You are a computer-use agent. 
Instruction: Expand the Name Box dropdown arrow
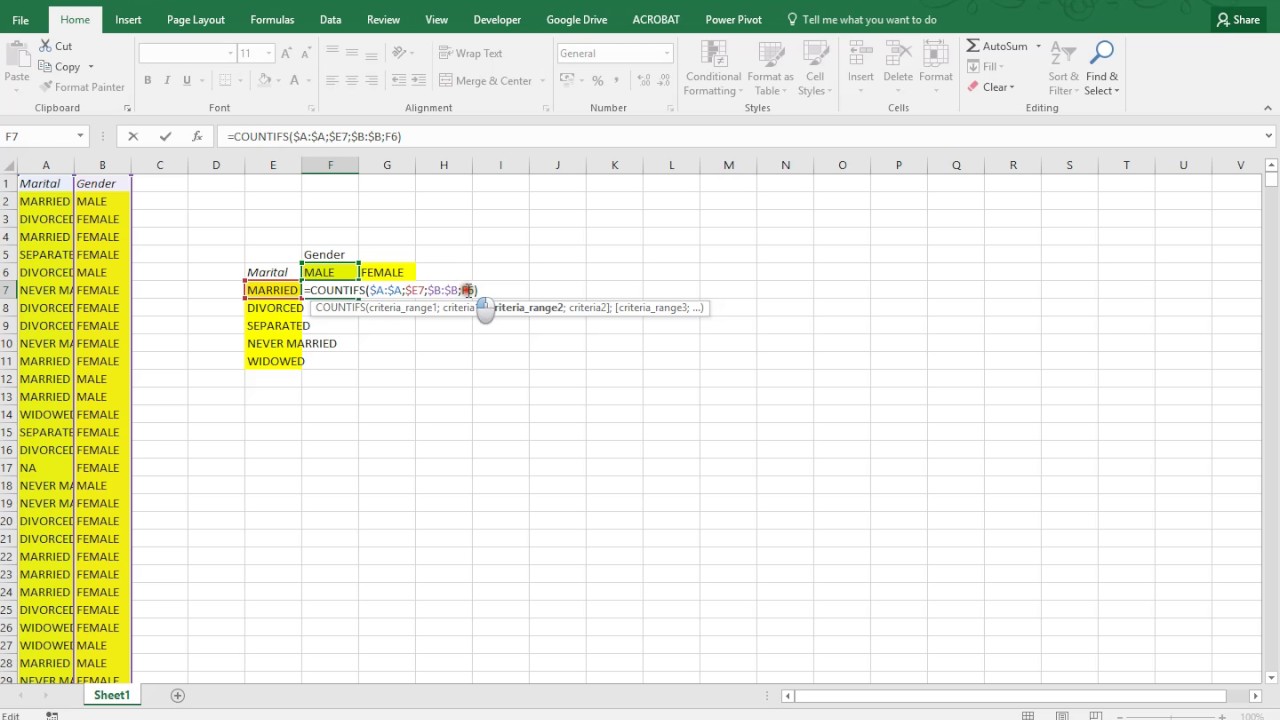click(80, 136)
